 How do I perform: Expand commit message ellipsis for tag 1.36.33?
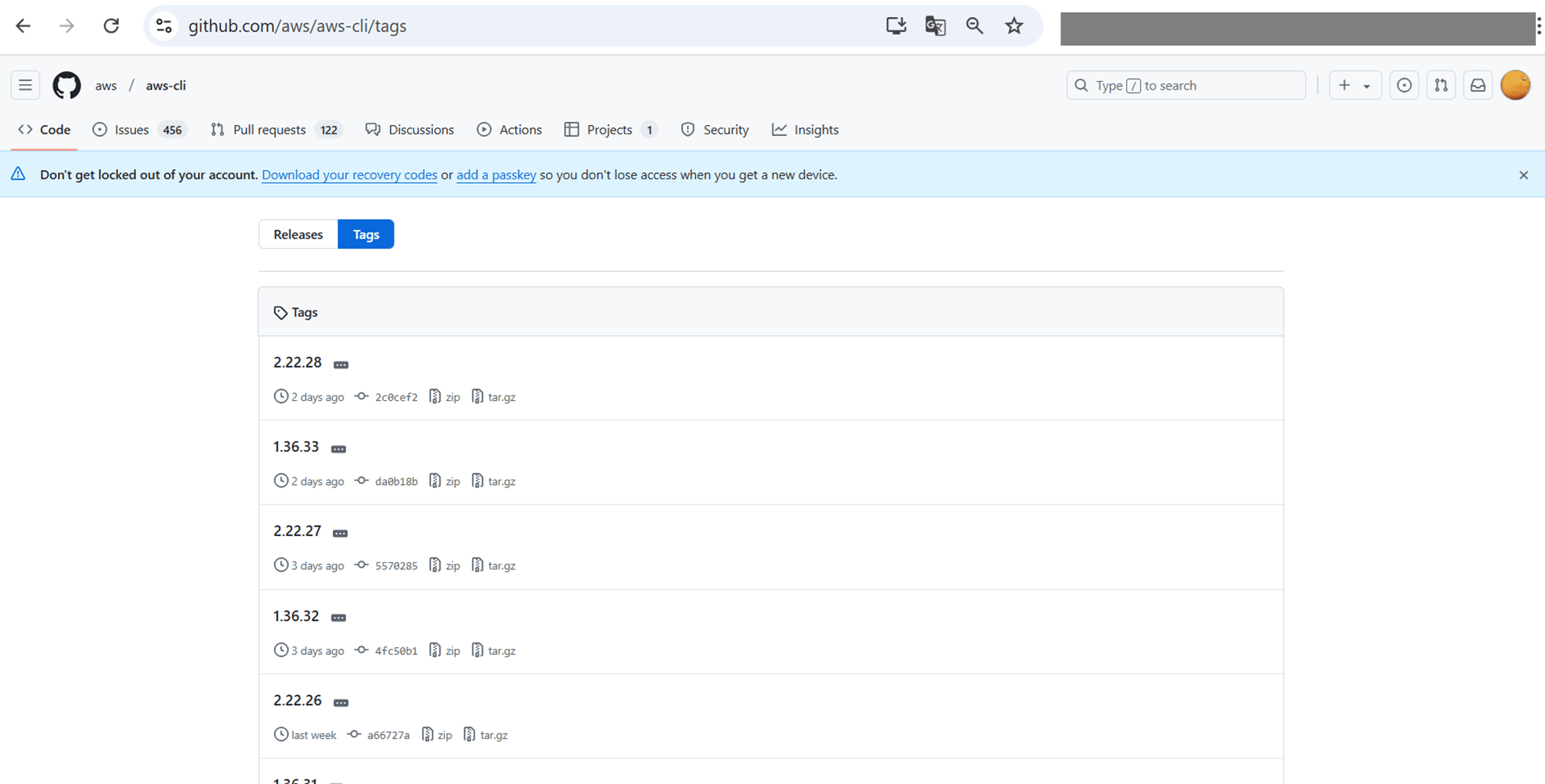(x=338, y=449)
